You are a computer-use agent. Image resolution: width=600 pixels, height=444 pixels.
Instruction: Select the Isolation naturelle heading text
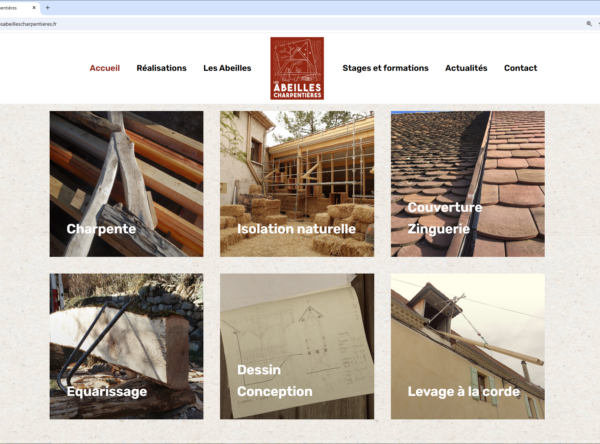[296, 229]
